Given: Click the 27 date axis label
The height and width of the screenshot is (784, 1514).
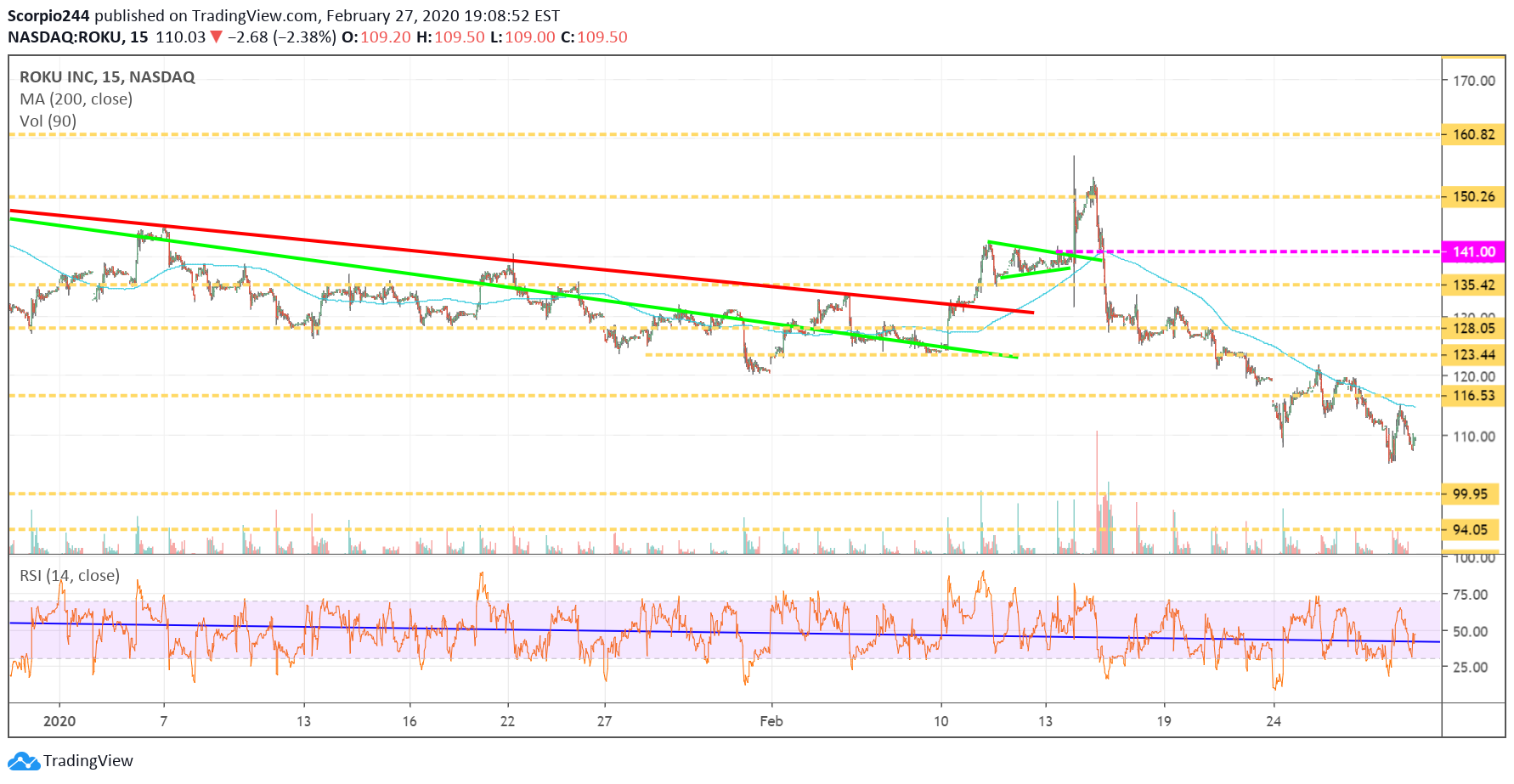Looking at the screenshot, I should (x=604, y=721).
